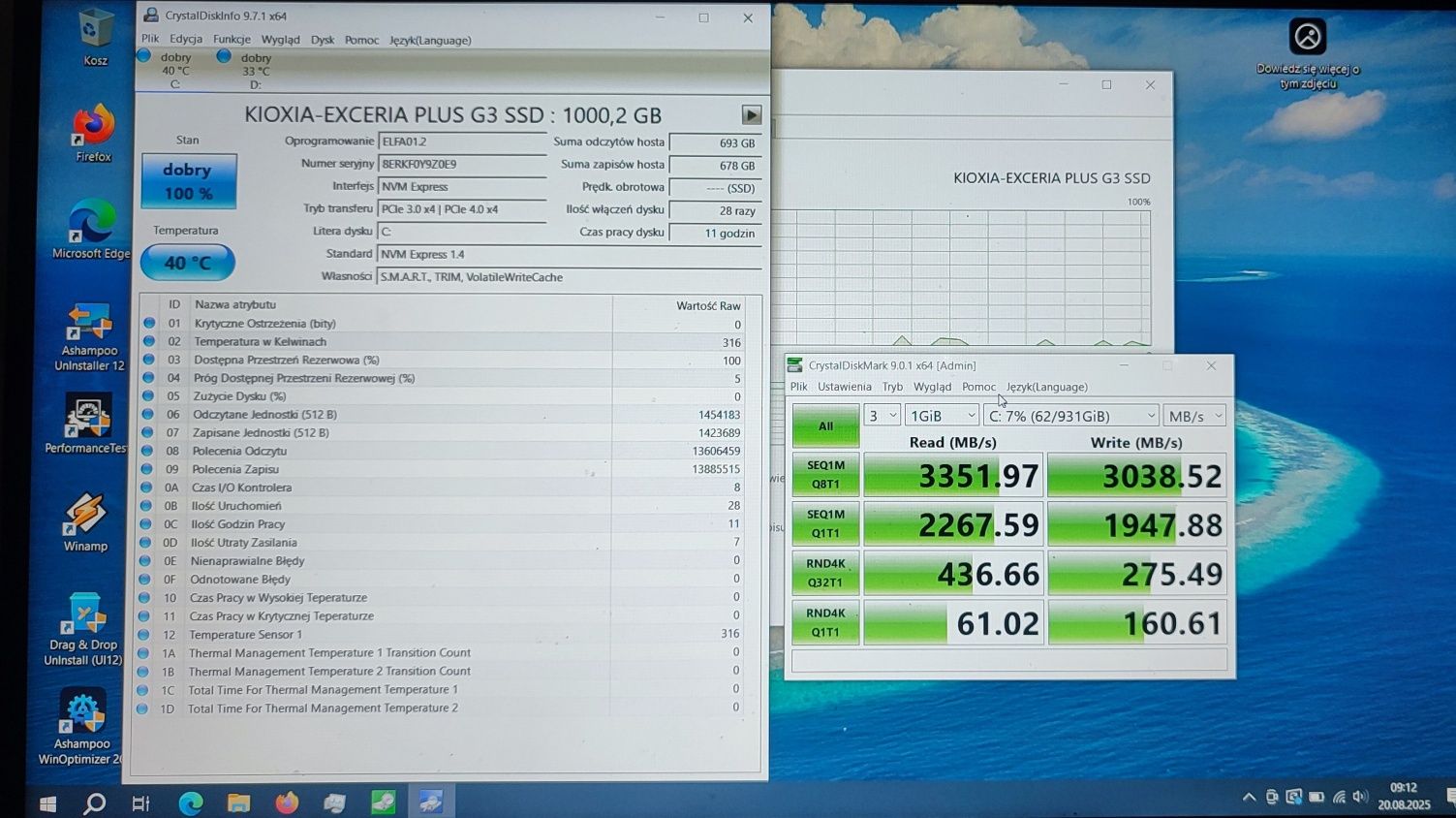This screenshot has width=1456, height=818.
Task: Click the battery icon in the tray
Action: (x=1317, y=798)
